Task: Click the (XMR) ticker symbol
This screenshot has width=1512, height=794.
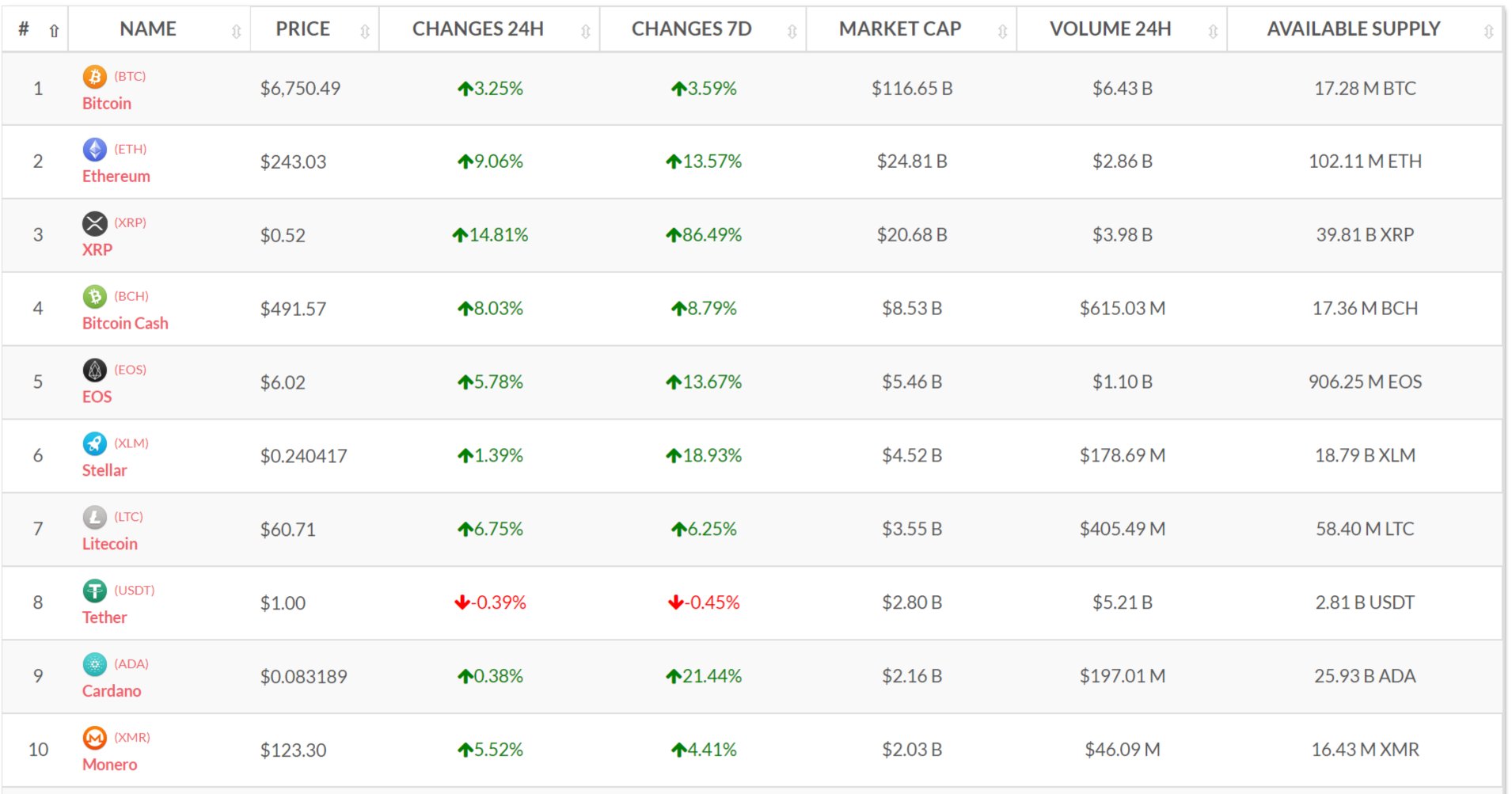Action: [x=132, y=738]
